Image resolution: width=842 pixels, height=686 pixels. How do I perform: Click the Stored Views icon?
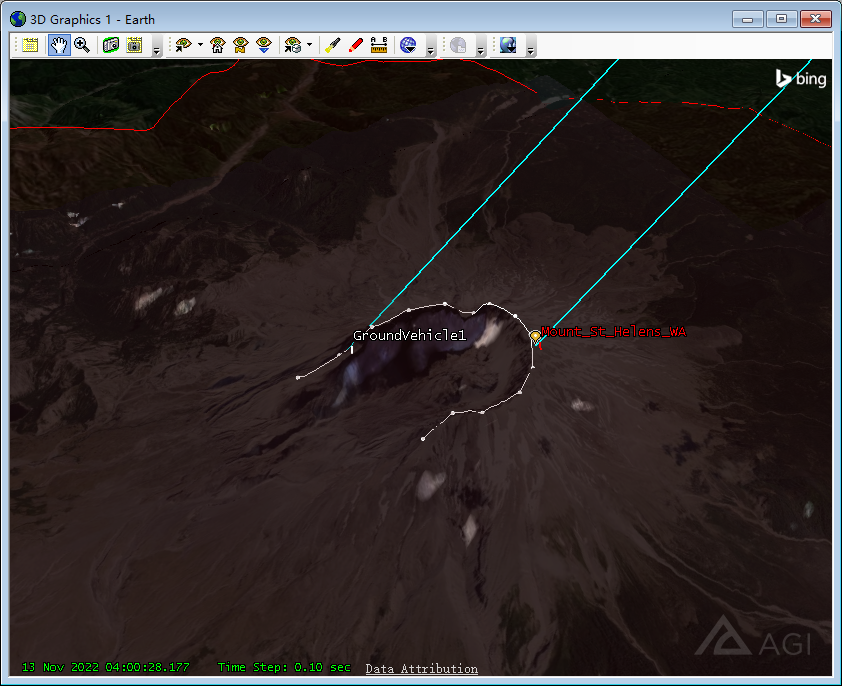click(292, 45)
